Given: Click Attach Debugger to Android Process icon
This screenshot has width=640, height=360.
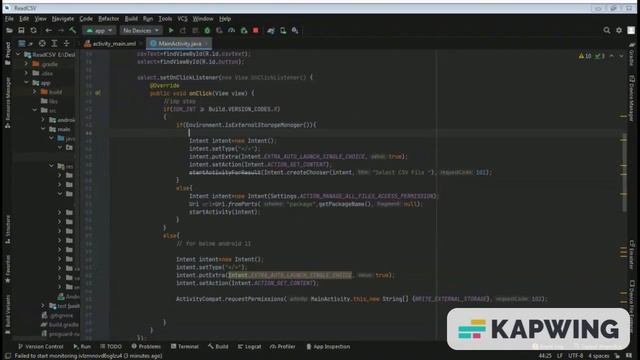Looking at the screenshot, I should pos(244,31).
